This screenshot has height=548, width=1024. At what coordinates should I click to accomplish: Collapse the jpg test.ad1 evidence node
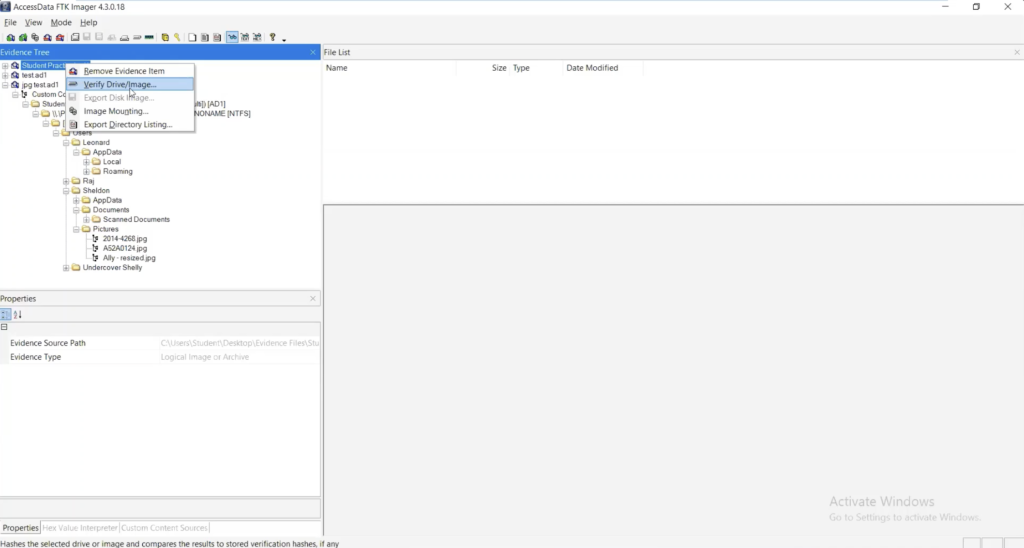tap(5, 85)
